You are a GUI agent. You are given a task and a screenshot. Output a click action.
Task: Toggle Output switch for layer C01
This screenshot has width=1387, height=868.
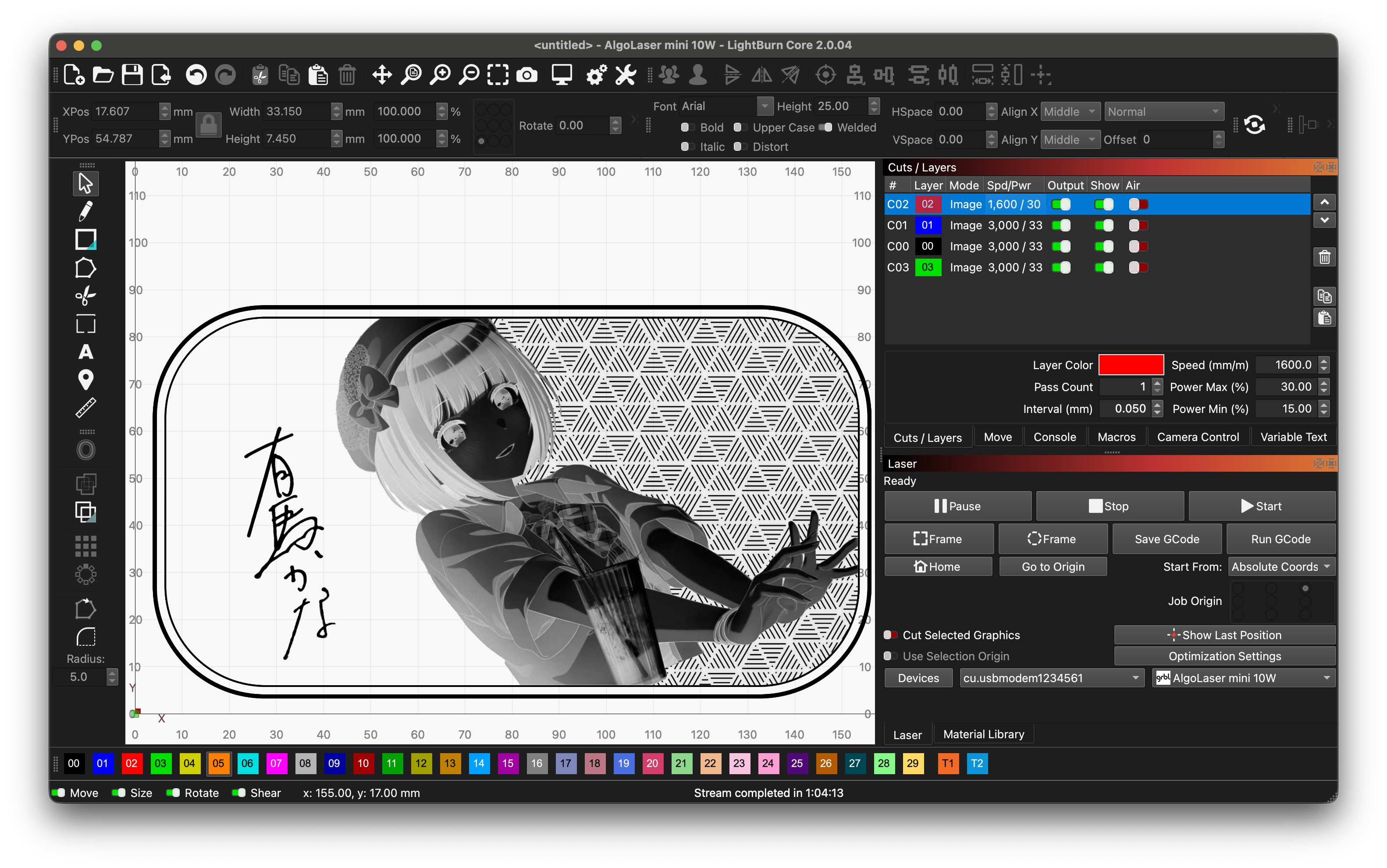tap(1061, 226)
